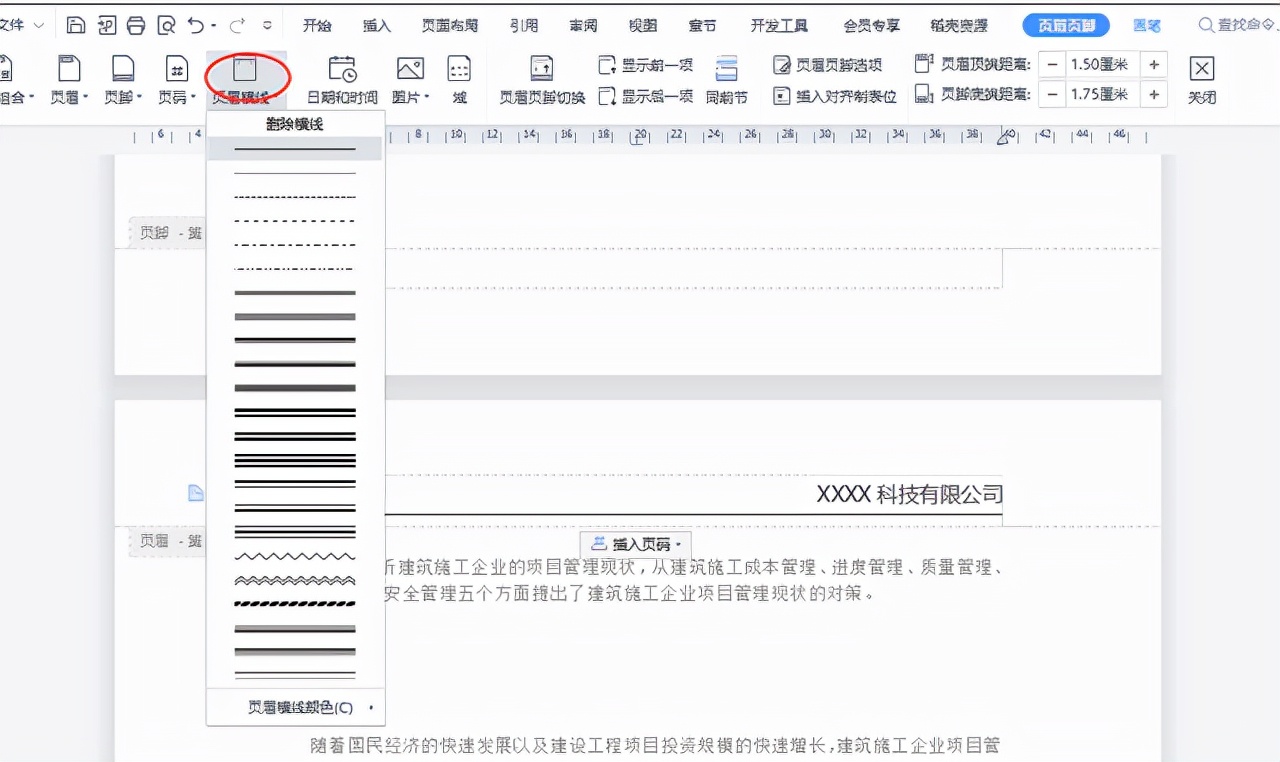Open the 开始 ribbon tab
Screen dimensions: 1280x762
(317, 26)
